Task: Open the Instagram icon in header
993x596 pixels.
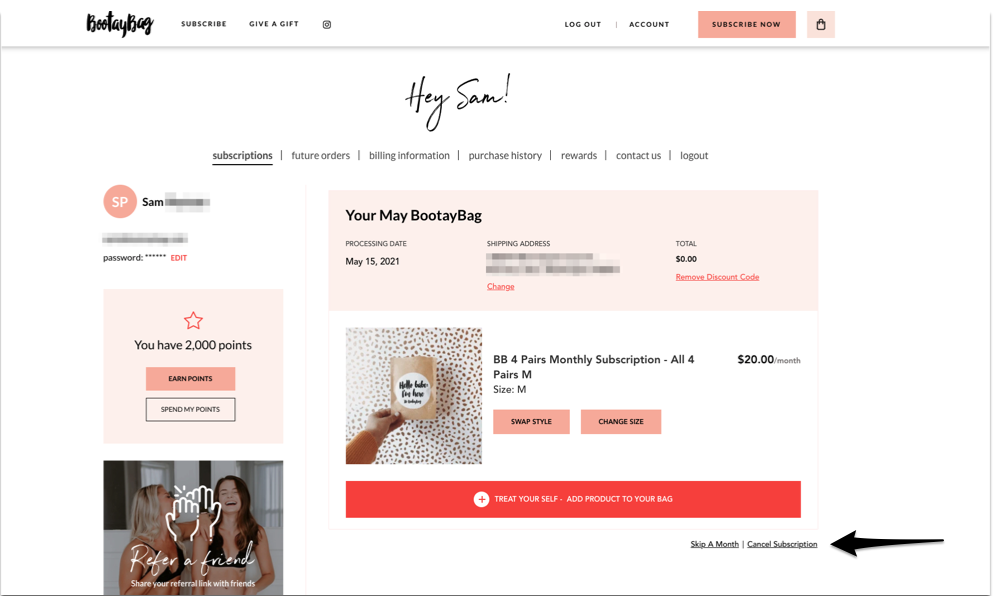Action: [x=327, y=25]
